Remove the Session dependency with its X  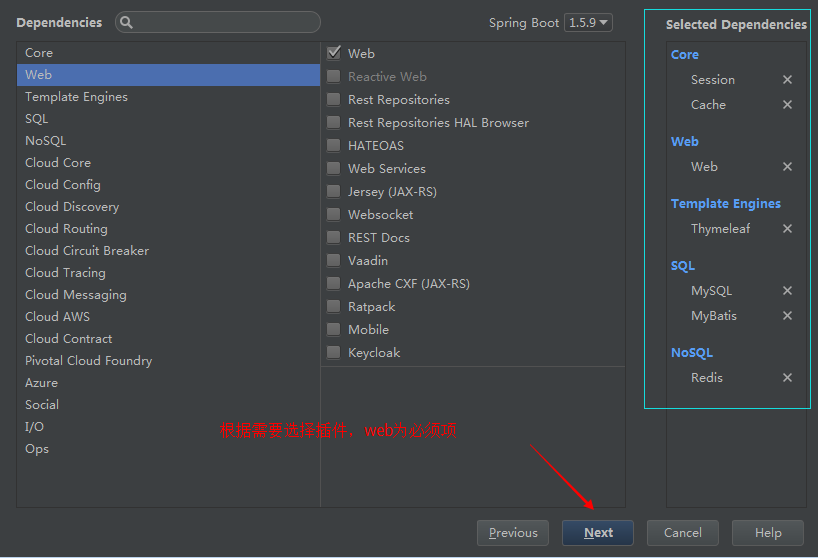click(787, 79)
